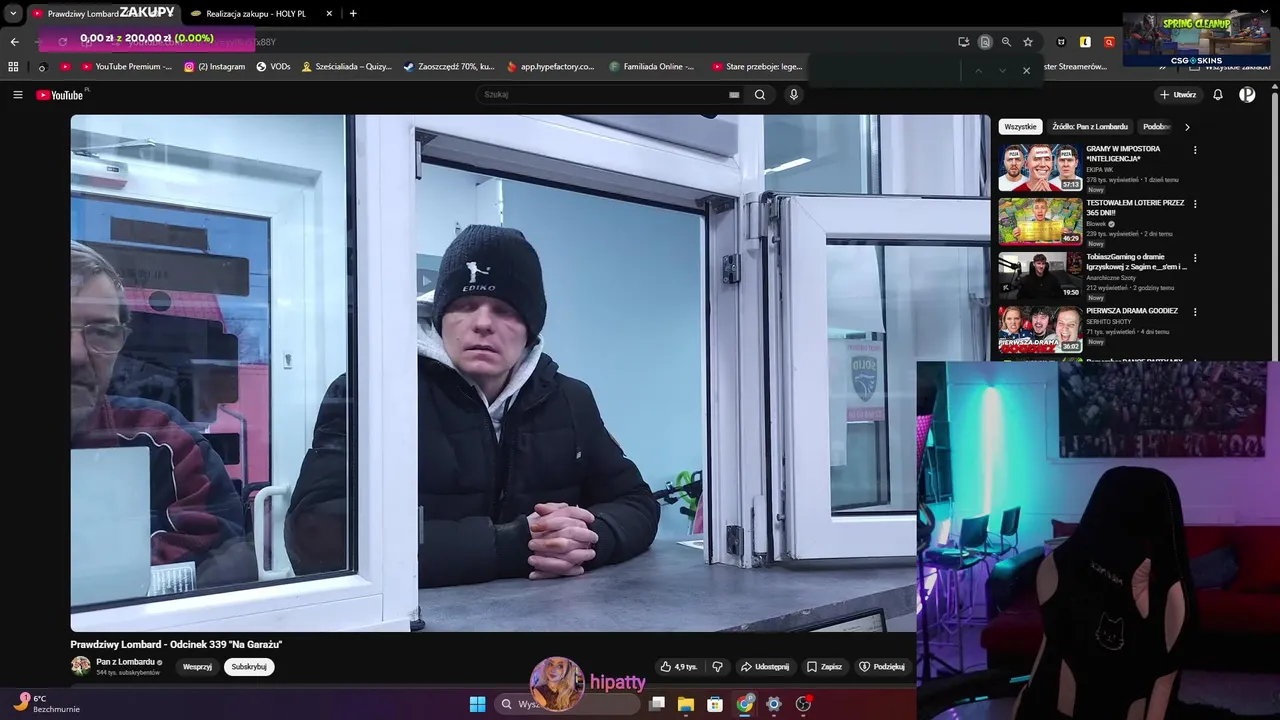Subscribe via the Subskrybuj button
The image size is (1280, 720).
(x=249, y=667)
